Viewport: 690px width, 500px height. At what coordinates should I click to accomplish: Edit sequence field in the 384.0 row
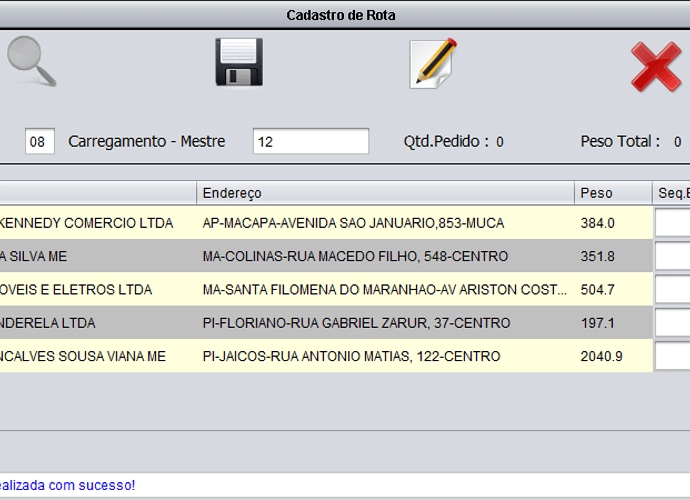tap(672, 223)
